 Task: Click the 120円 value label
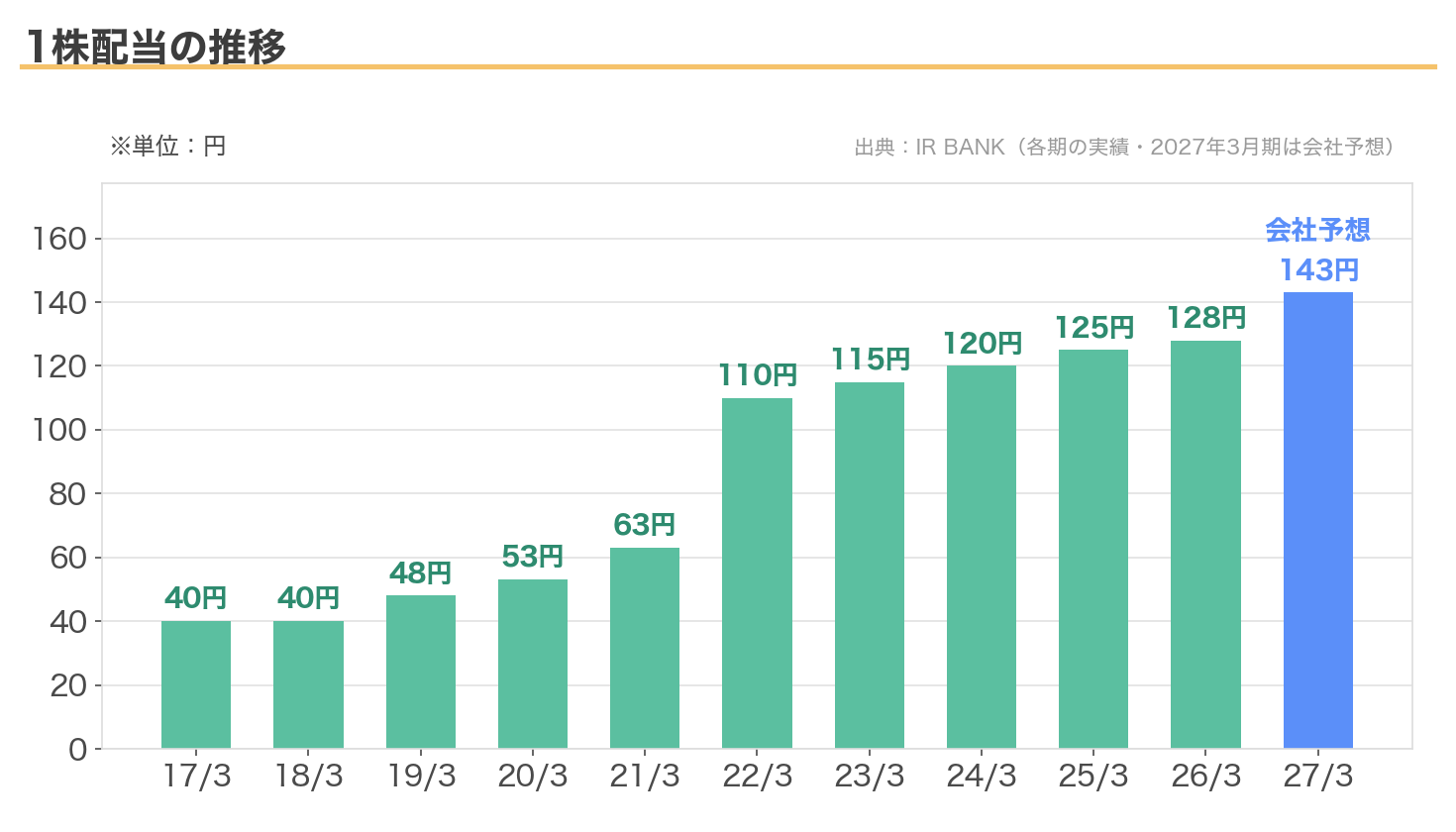pos(982,343)
